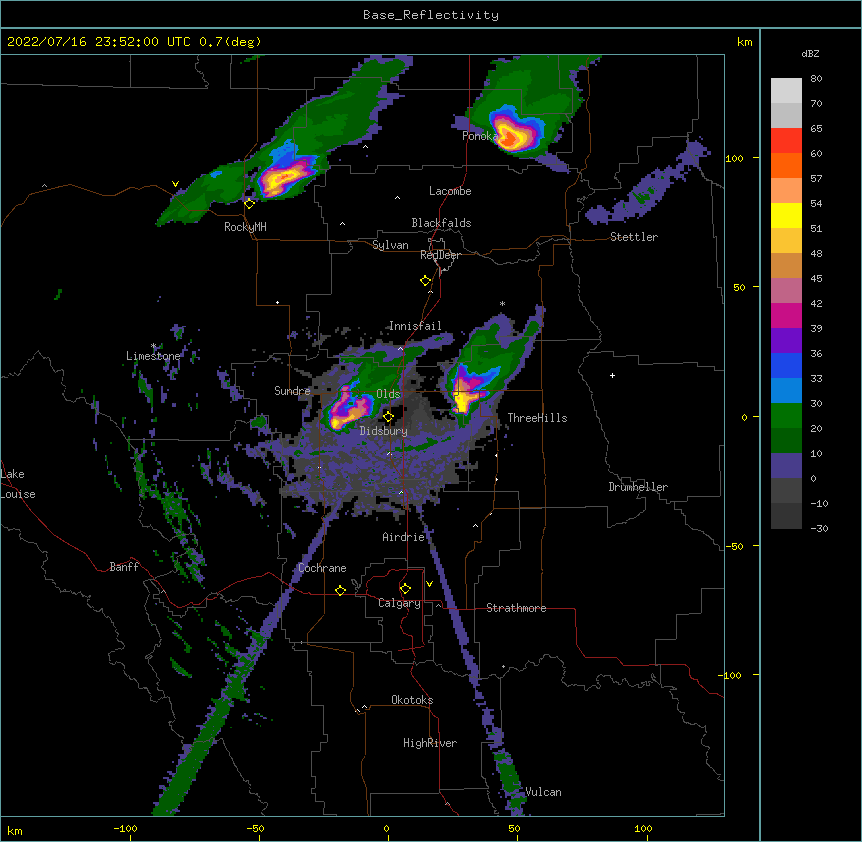
Task: Click the Innisfail label
Action: 415,326
